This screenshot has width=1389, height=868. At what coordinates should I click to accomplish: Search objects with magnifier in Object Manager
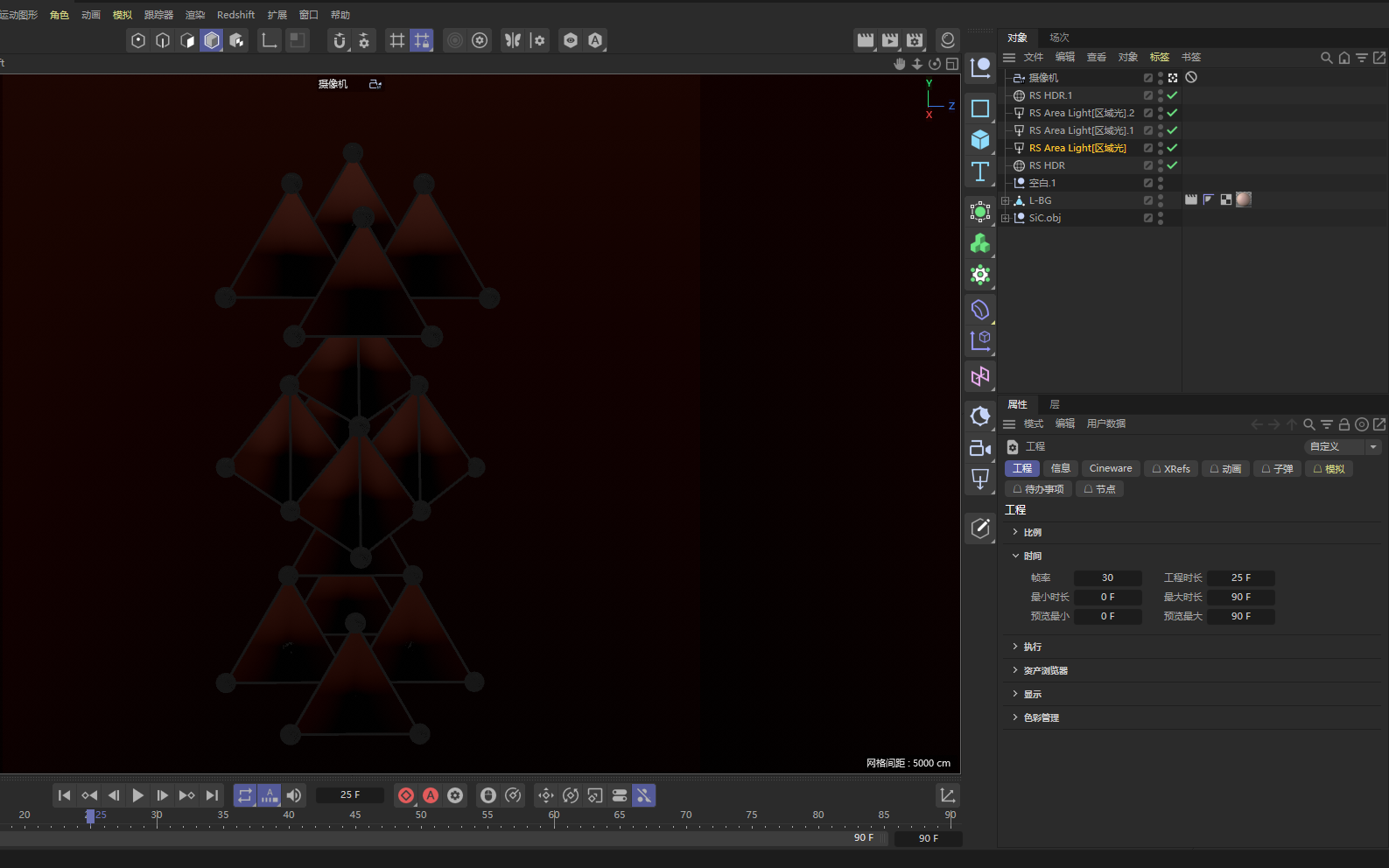(x=1327, y=58)
